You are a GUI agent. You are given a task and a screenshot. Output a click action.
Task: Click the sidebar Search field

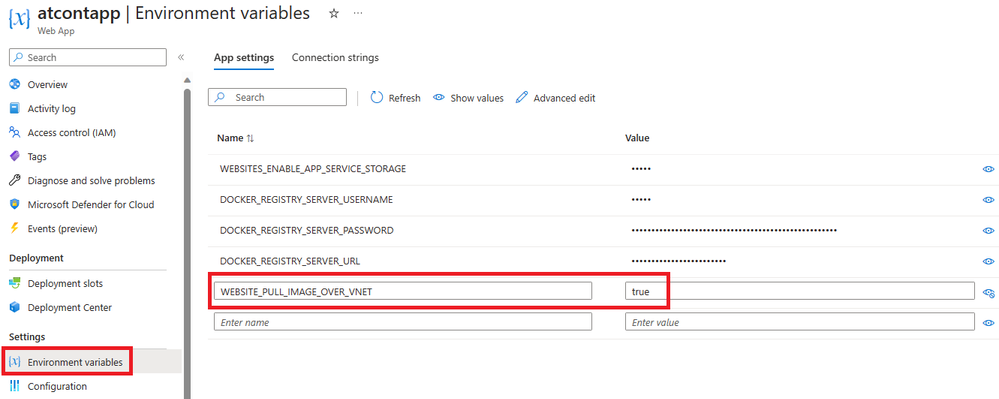(x=88, y=57)
